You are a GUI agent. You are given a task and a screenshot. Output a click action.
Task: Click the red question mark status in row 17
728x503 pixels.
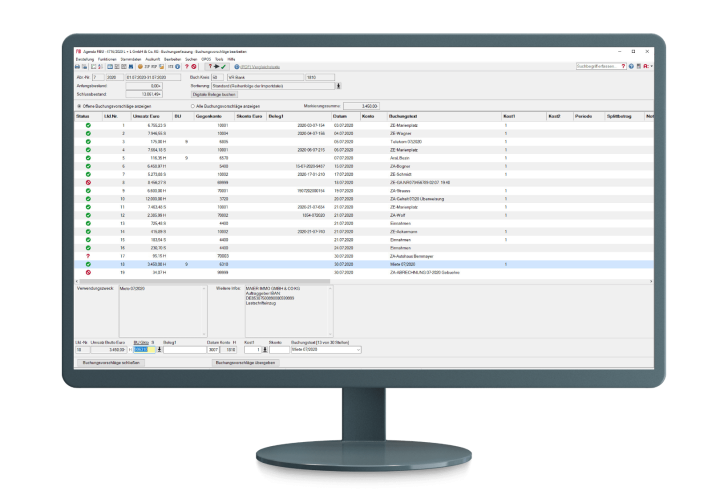(x=87, y=256)
